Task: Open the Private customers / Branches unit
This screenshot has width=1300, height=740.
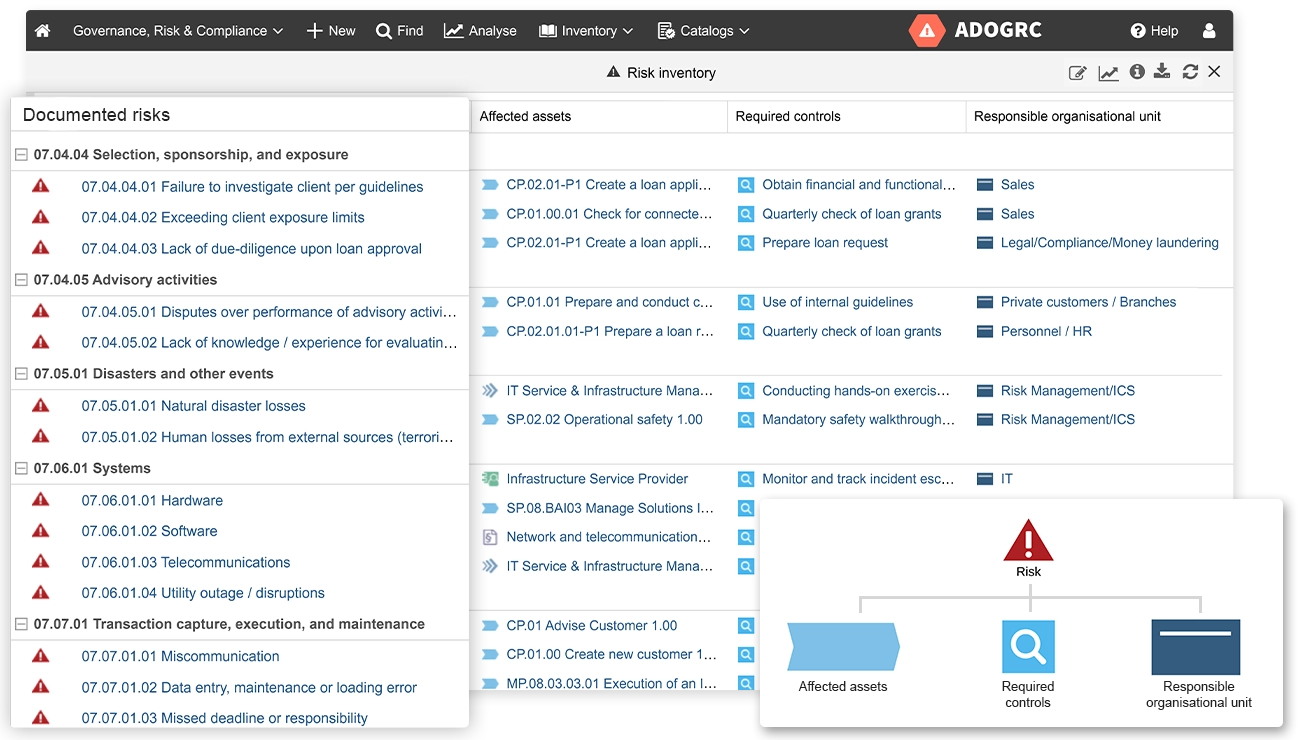Action: point(1088,302)
